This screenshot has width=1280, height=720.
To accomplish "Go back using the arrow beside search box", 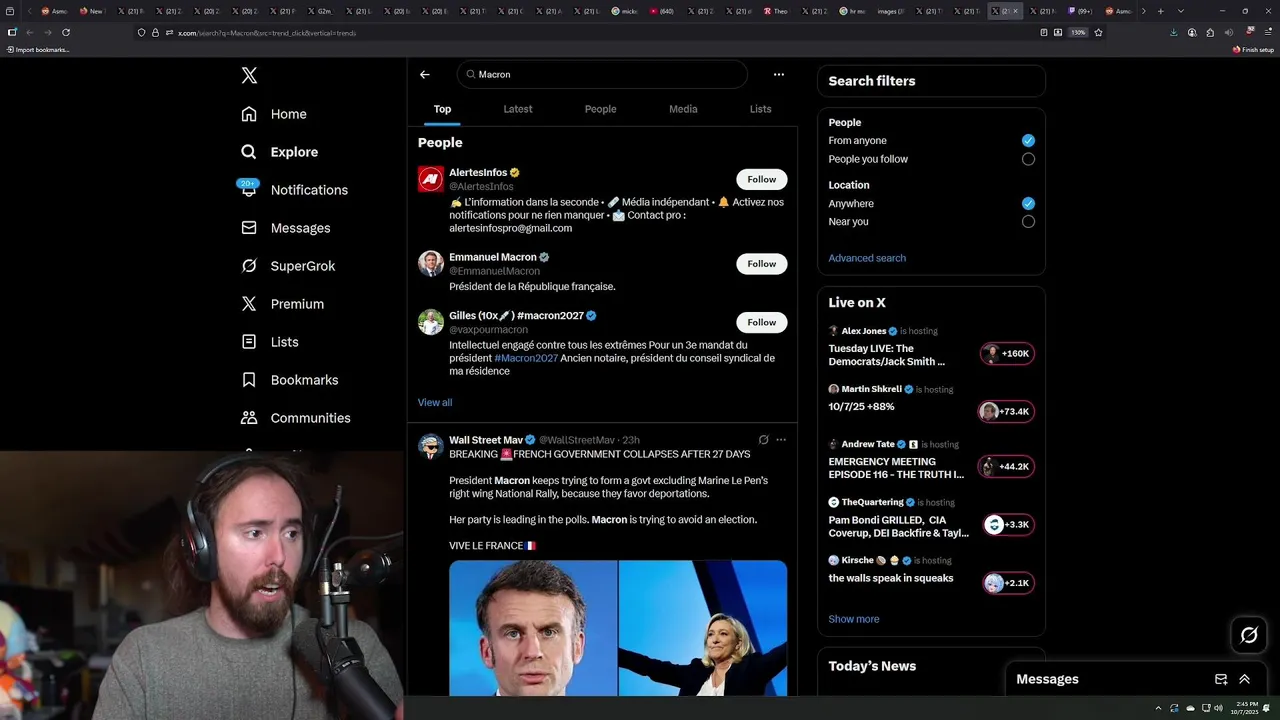I will [x=425, y=74].
